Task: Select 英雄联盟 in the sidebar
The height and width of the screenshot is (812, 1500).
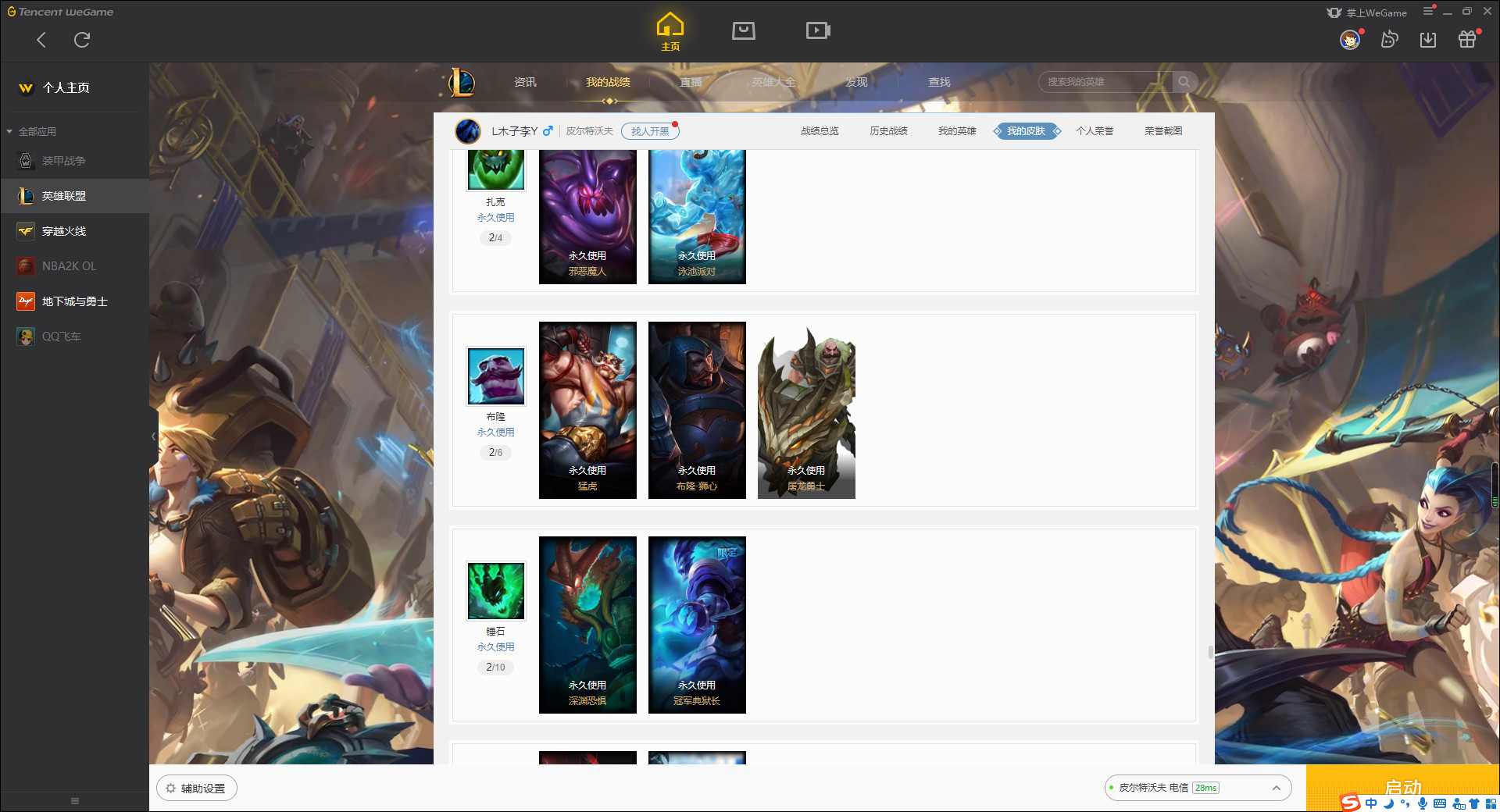Action: 74,196
